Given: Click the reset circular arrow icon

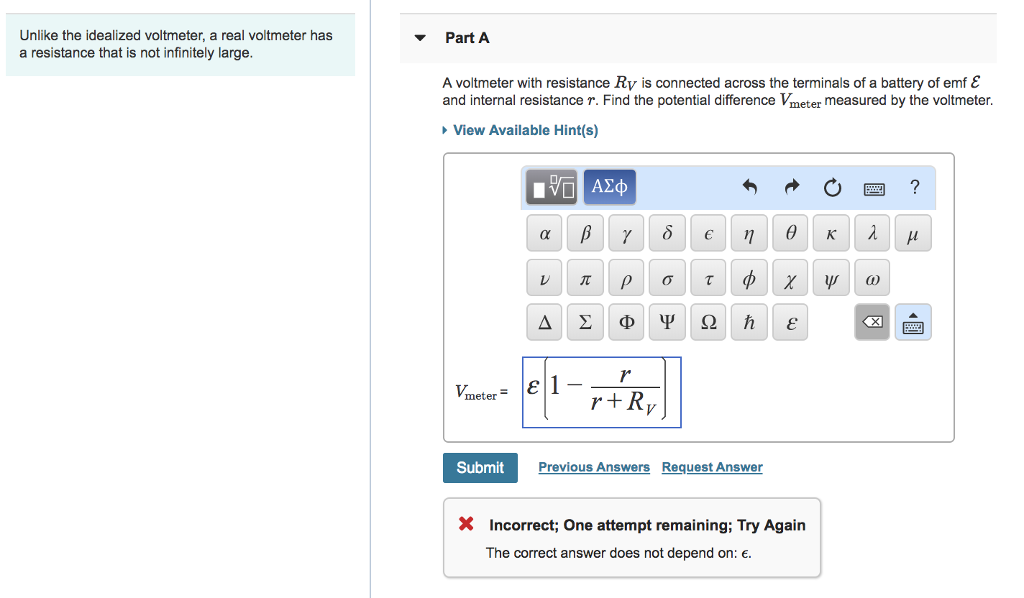Looking at the screenshot, I should point(832,187).
